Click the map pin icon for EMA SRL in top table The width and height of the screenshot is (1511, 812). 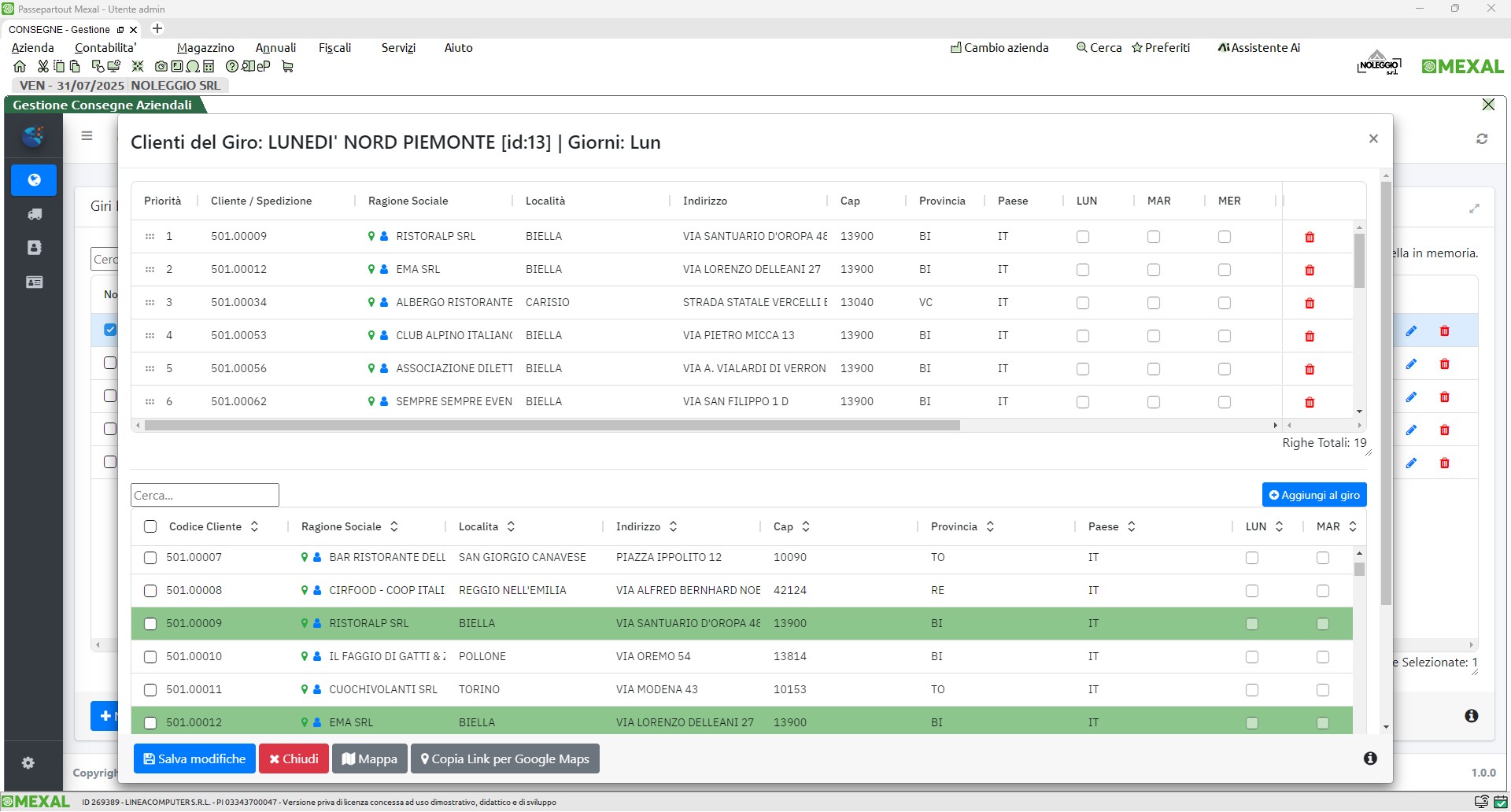371,269
